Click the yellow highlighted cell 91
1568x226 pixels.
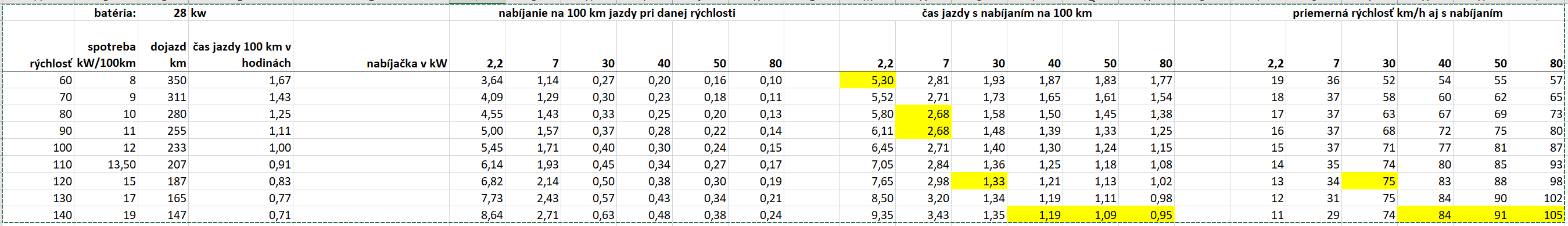click(1481, 214)
